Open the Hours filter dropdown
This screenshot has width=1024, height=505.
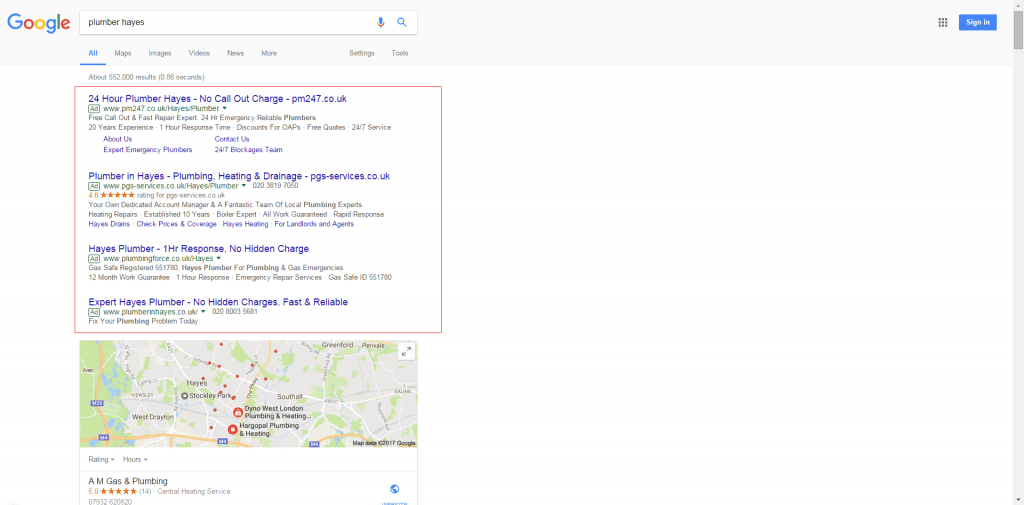135,459
